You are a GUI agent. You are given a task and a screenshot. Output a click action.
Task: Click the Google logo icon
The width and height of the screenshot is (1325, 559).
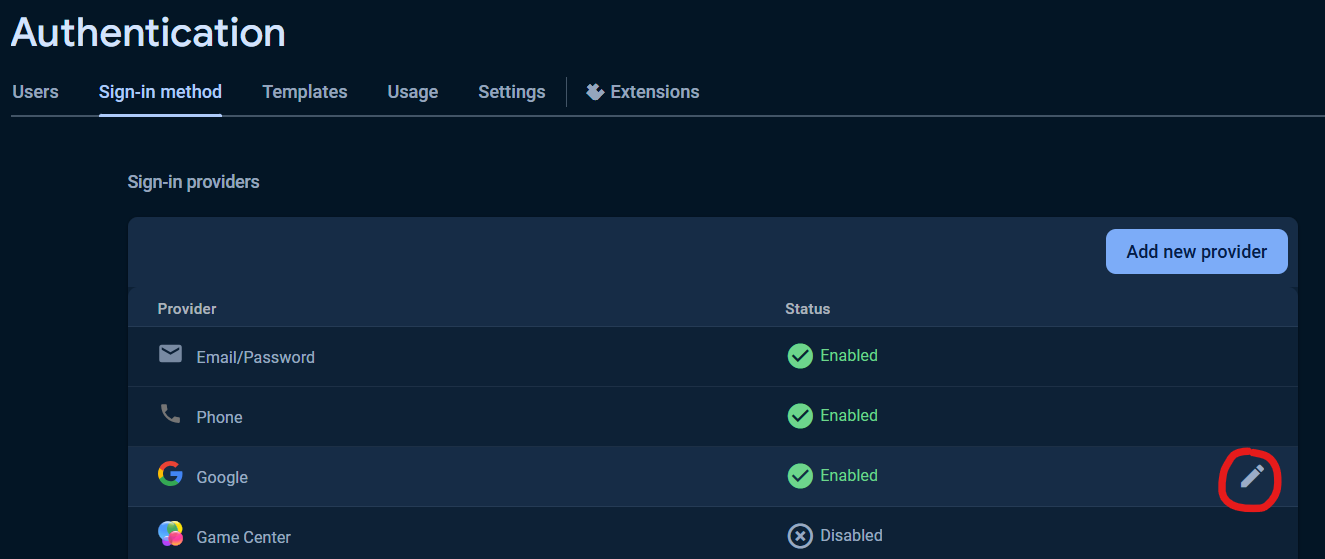pyautogui.click(x=170, y=474)
